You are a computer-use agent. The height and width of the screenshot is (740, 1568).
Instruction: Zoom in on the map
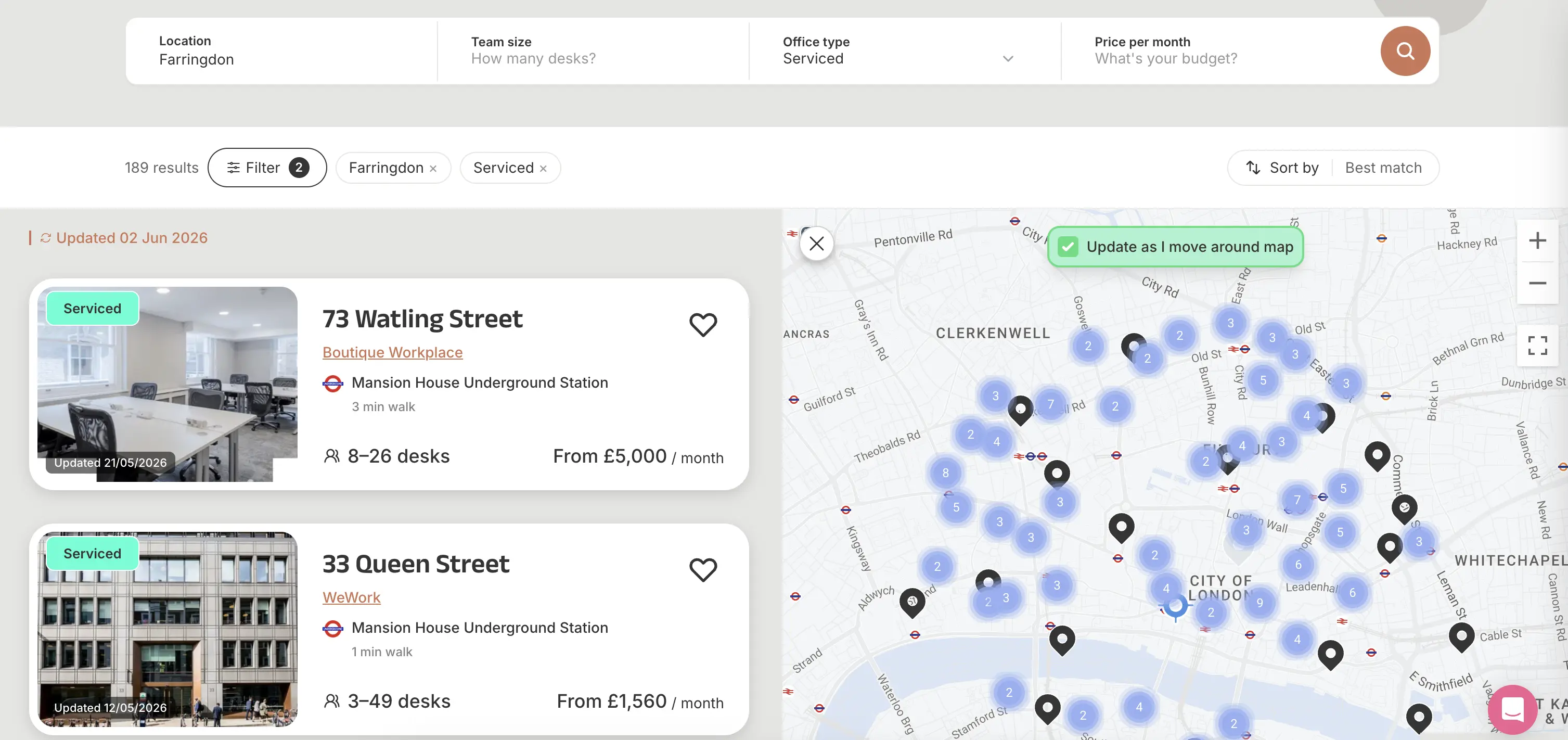click(x=1537, y=240)
